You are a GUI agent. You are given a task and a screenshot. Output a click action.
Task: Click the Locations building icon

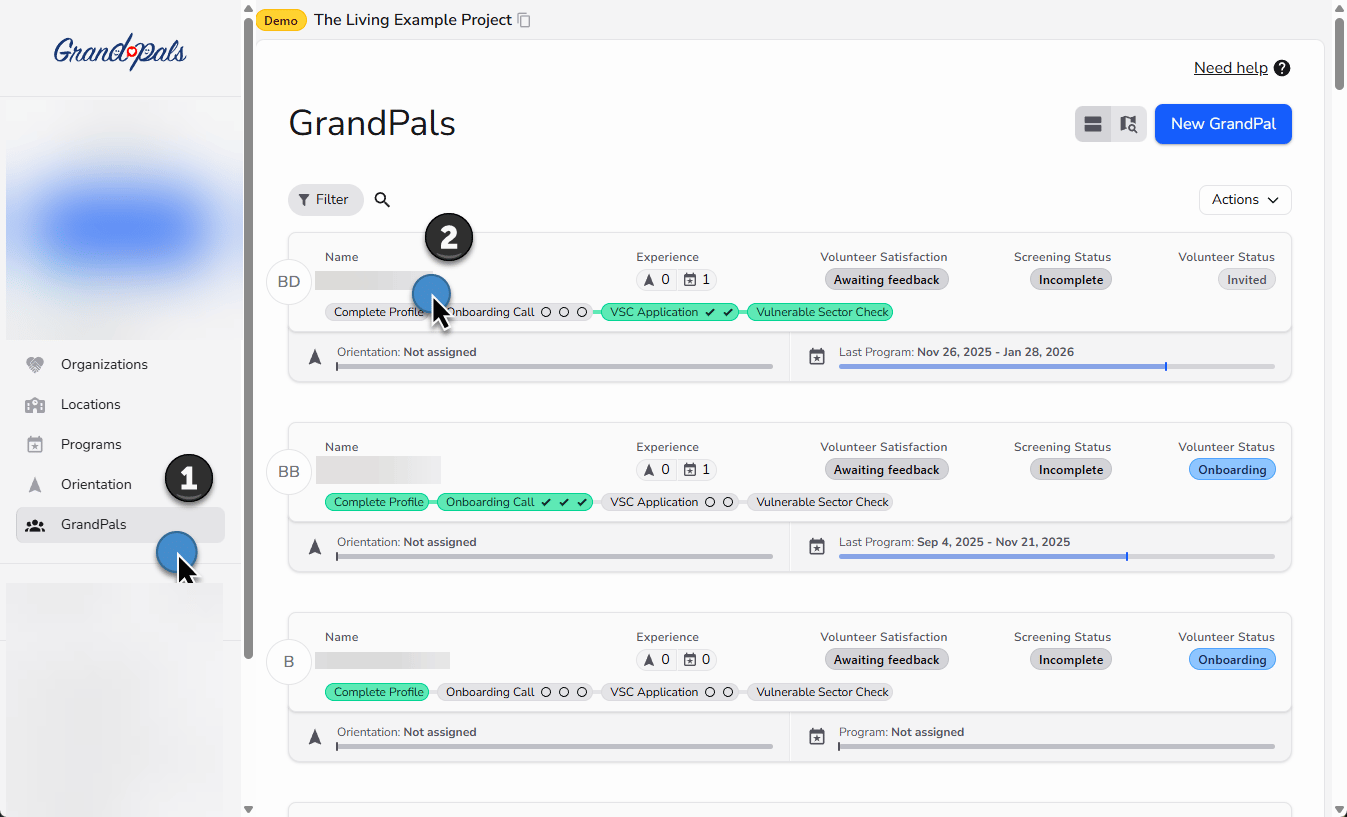coord(35,405)
